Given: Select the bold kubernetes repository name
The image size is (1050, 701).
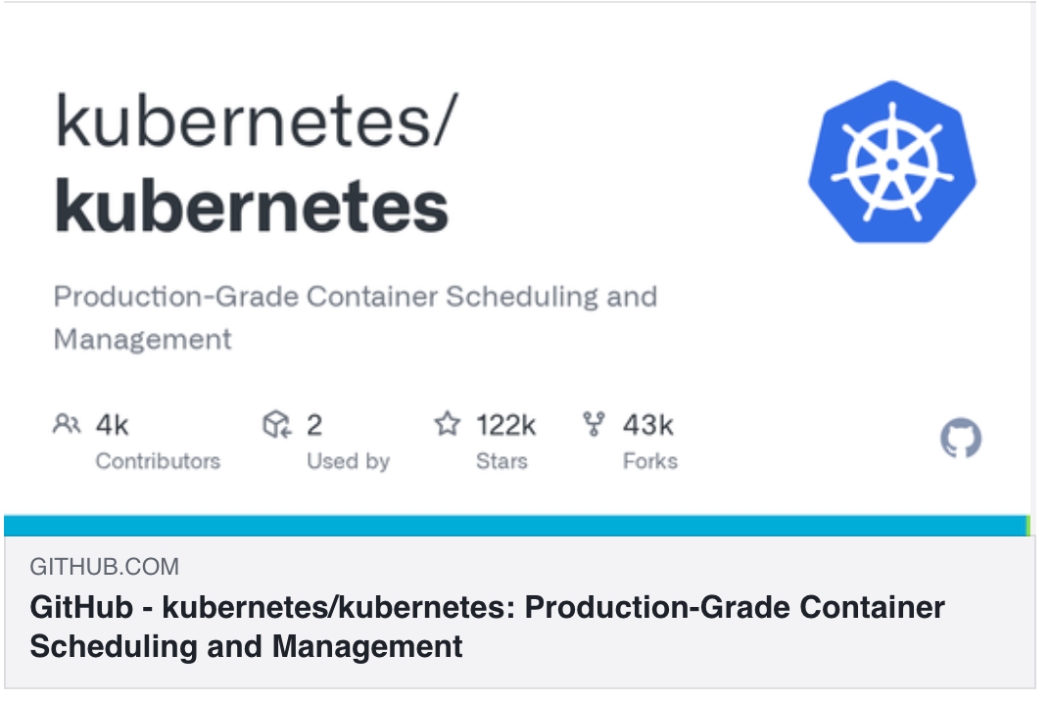Looking at the screenshot, I should pos(251,206).
